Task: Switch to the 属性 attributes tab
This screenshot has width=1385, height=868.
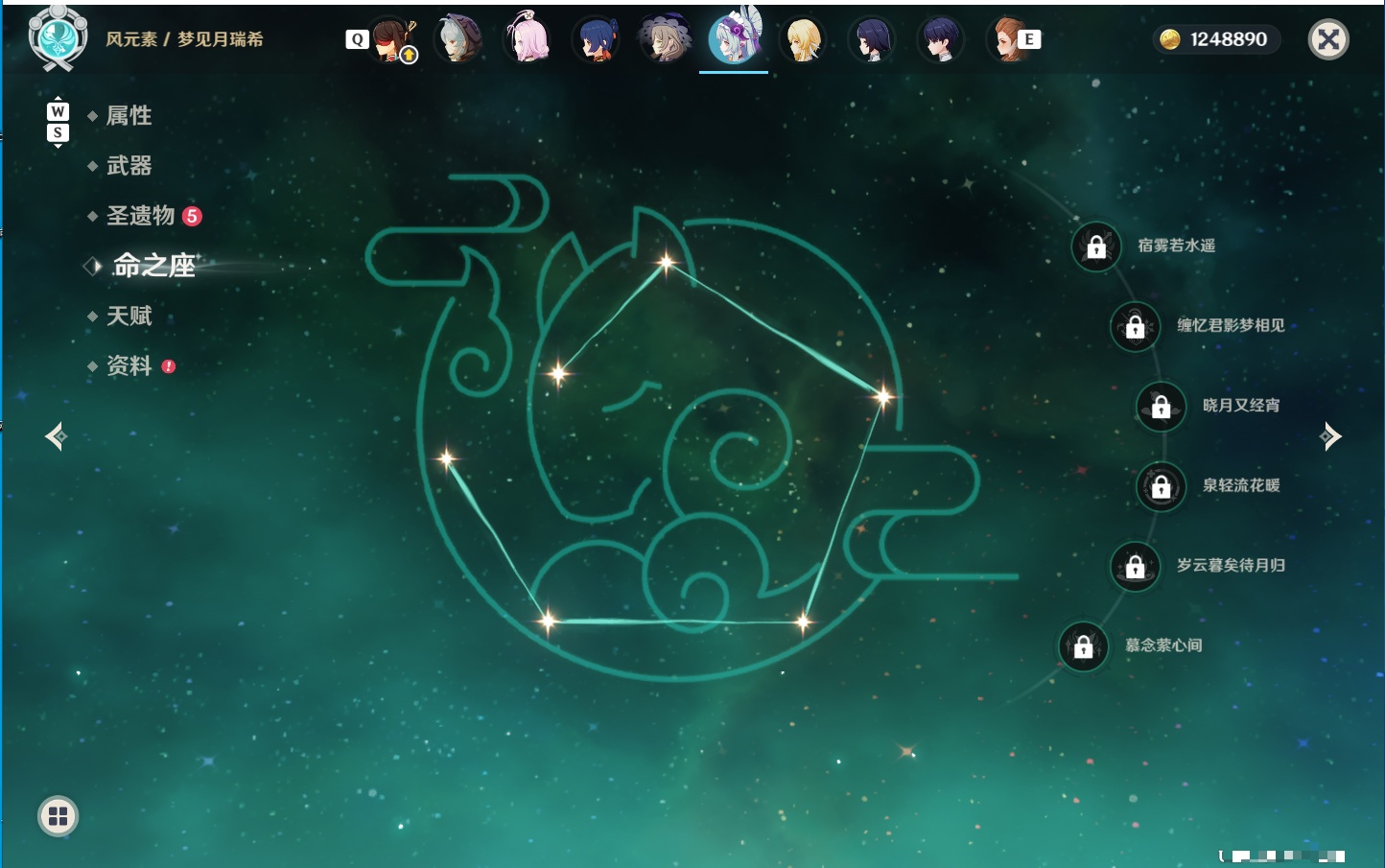Action: pyautogui.click(x=129, y=116)
